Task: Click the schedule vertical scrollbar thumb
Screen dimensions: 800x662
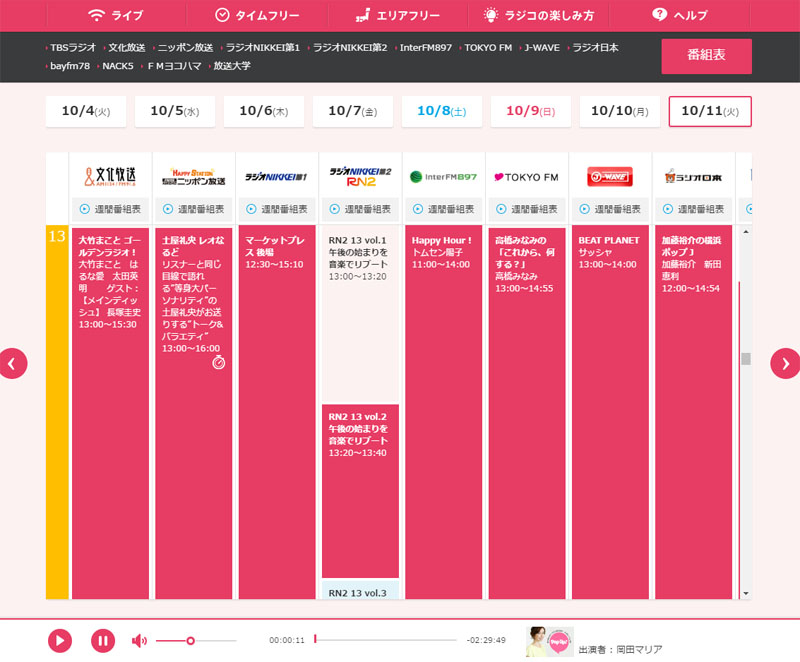Action: coord(746,359)
